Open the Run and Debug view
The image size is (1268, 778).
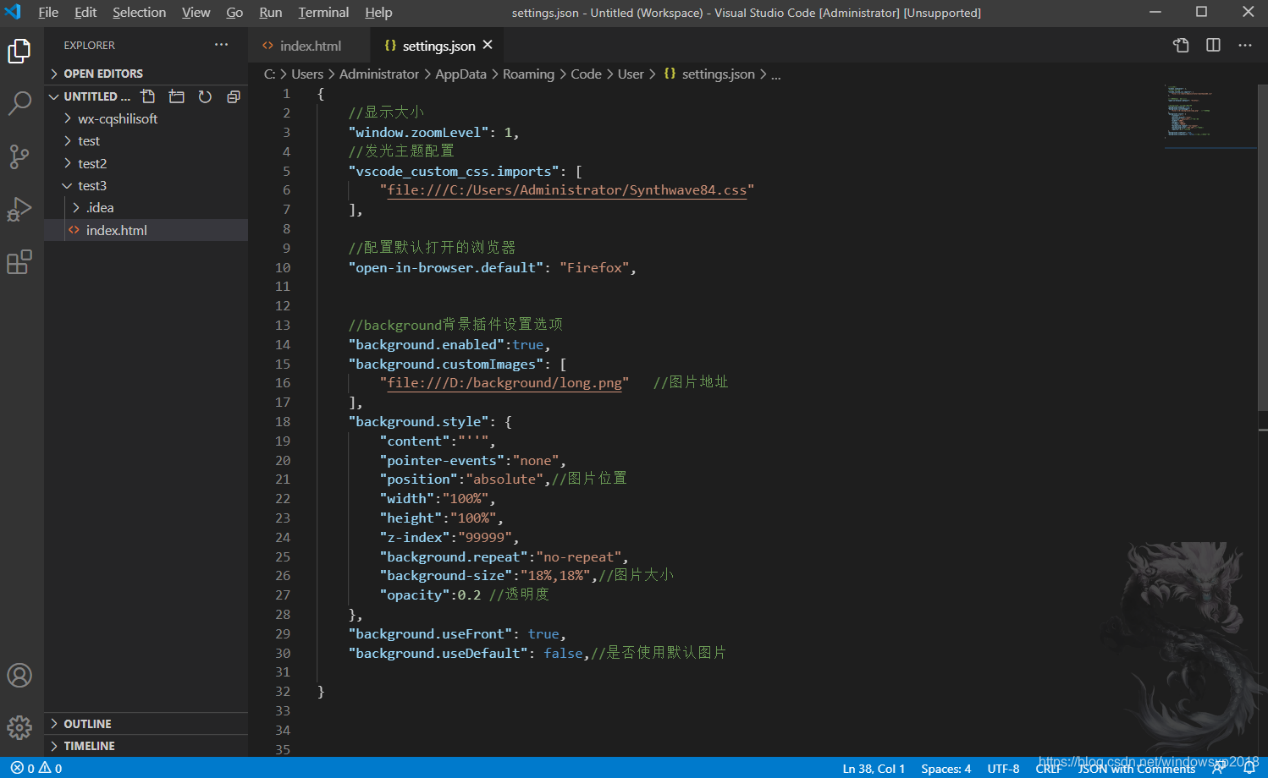[x=20, y=209]
